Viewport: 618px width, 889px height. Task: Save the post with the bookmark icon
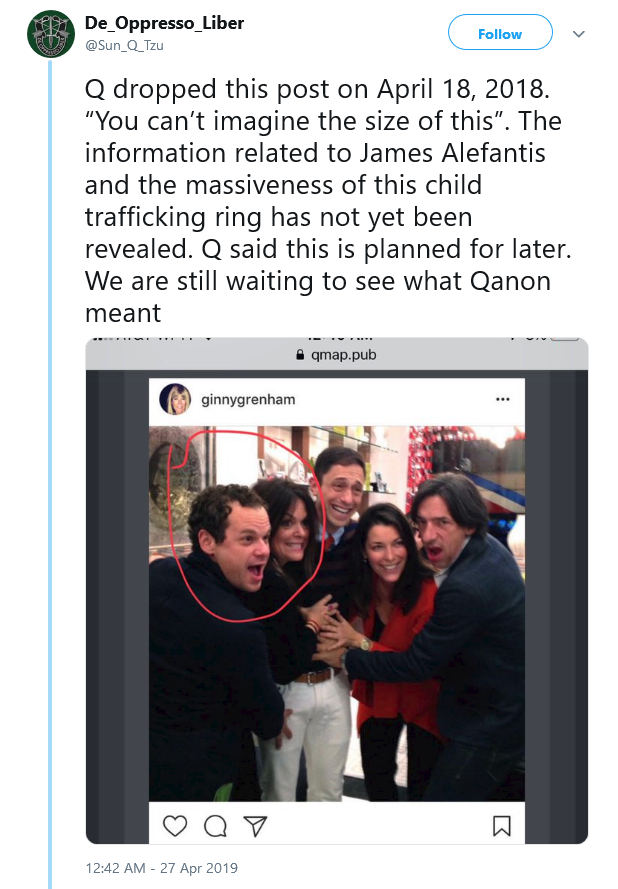tap(502, 826)
